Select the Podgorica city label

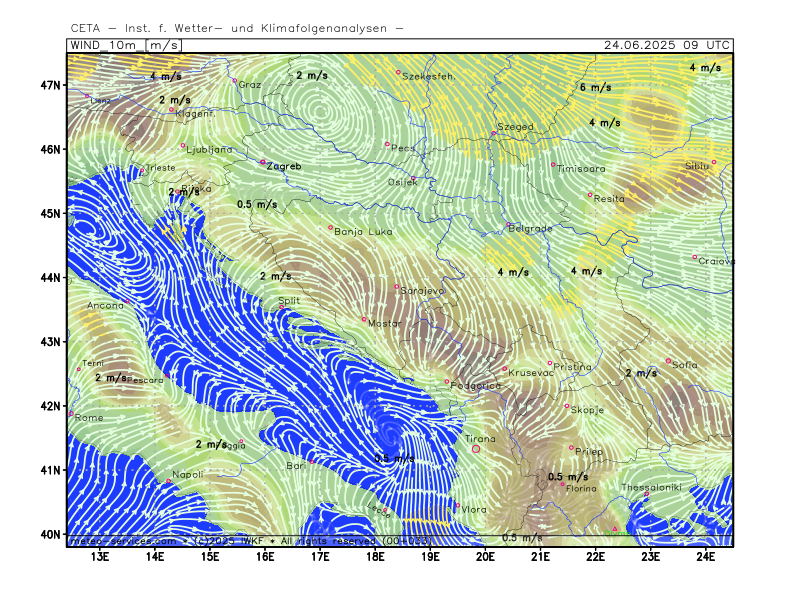476,386
